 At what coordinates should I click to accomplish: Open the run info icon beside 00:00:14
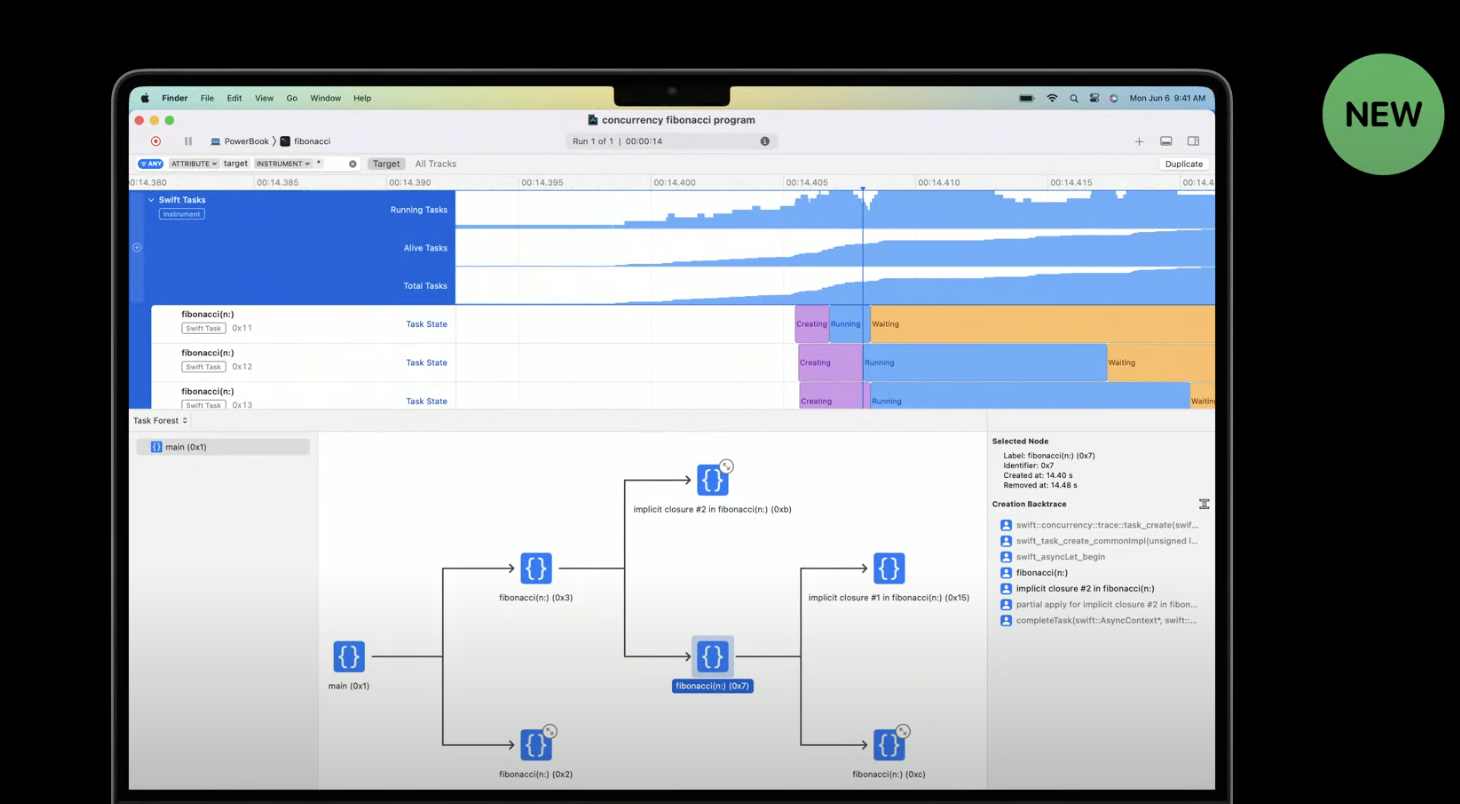[765, 141]
